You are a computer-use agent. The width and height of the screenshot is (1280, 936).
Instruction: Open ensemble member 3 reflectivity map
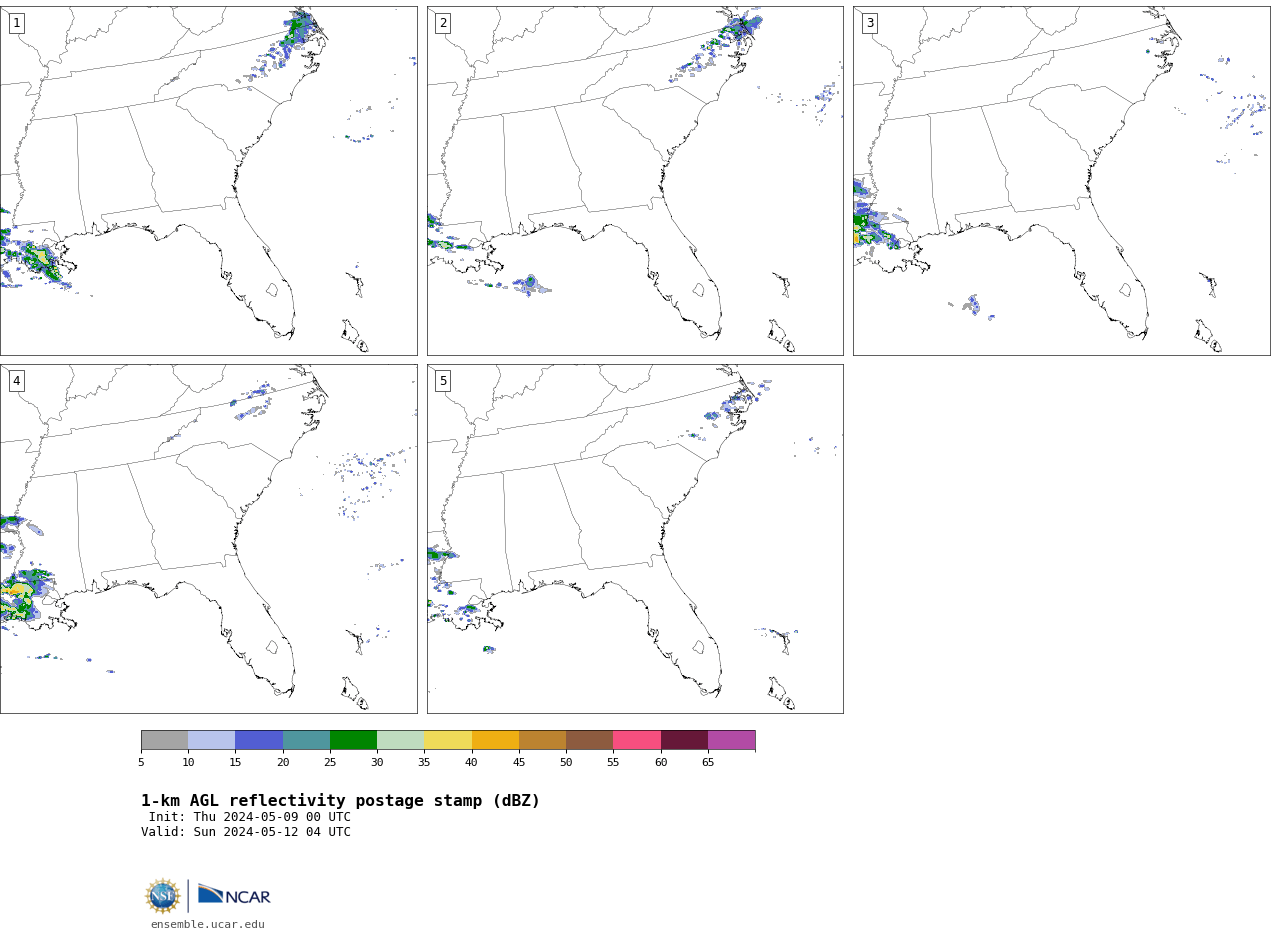click(x=1061, y=181)
